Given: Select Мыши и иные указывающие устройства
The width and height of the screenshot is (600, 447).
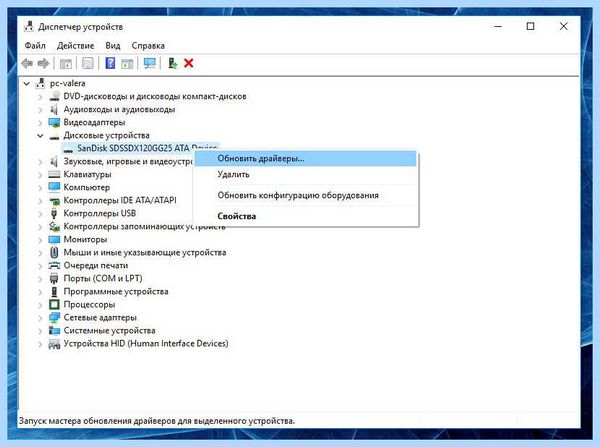Looking at the screenshot, I should (145, 253).
